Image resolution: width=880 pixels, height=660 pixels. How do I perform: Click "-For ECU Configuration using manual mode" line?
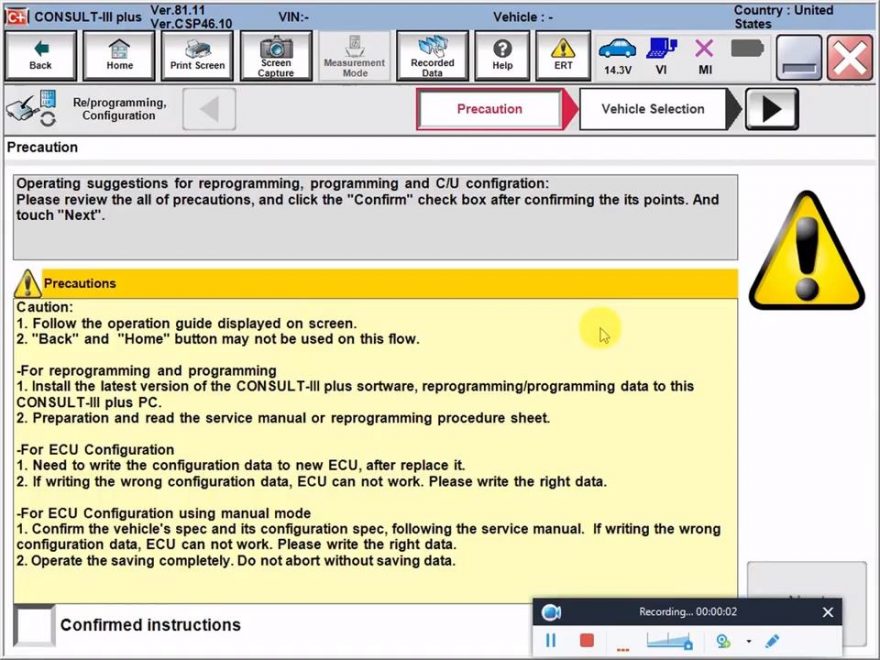[x=164, y=514]
